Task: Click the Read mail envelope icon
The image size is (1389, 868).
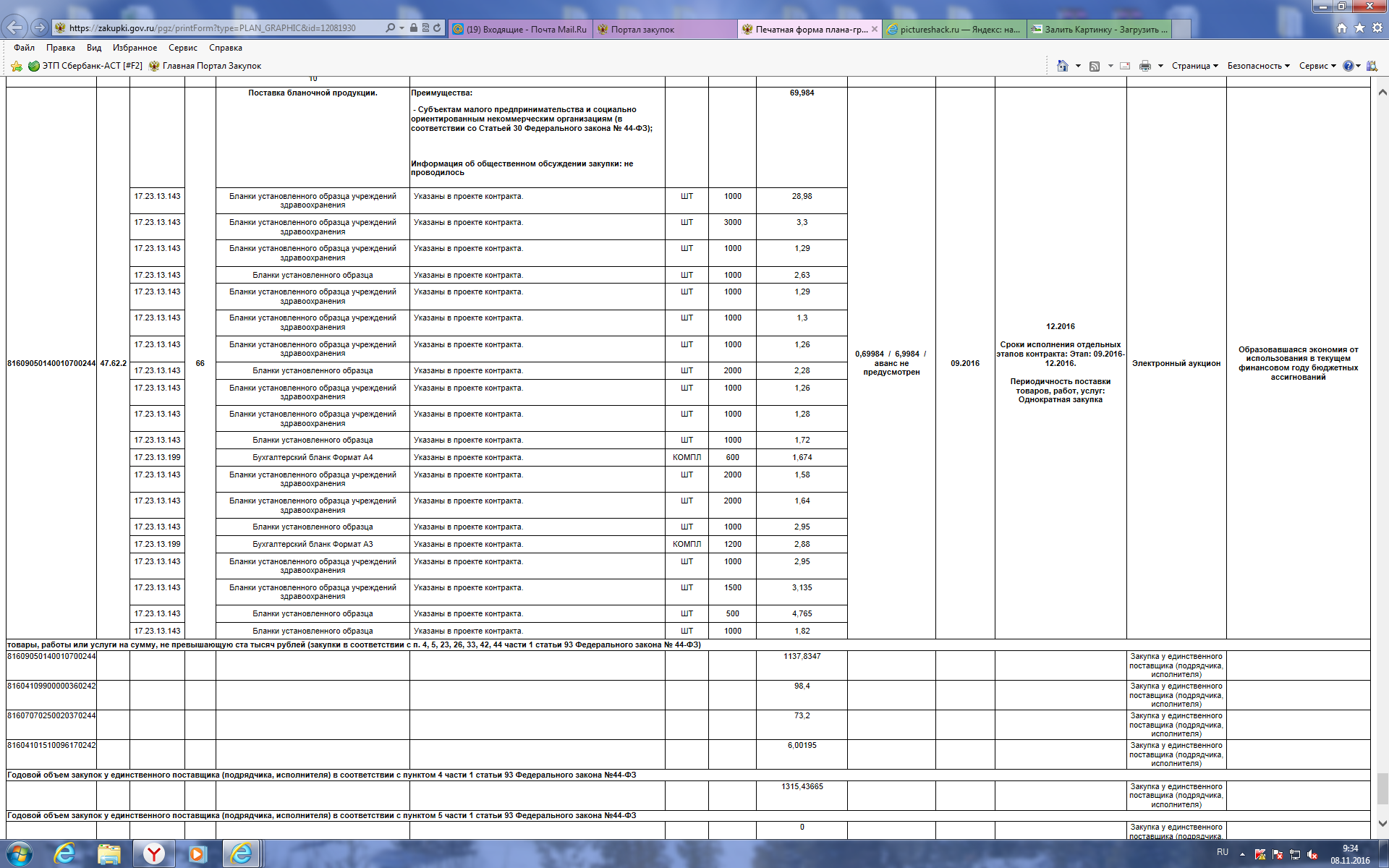Action: coord(1125,66)
